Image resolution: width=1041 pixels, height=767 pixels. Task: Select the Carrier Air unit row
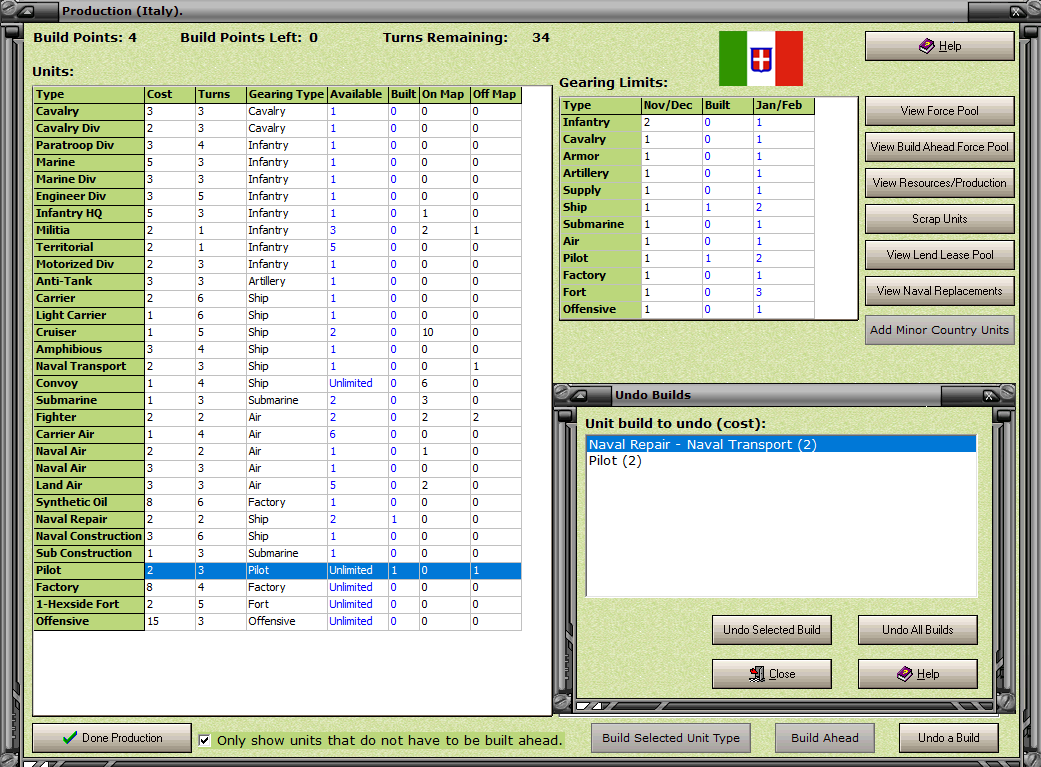point(278,434)
